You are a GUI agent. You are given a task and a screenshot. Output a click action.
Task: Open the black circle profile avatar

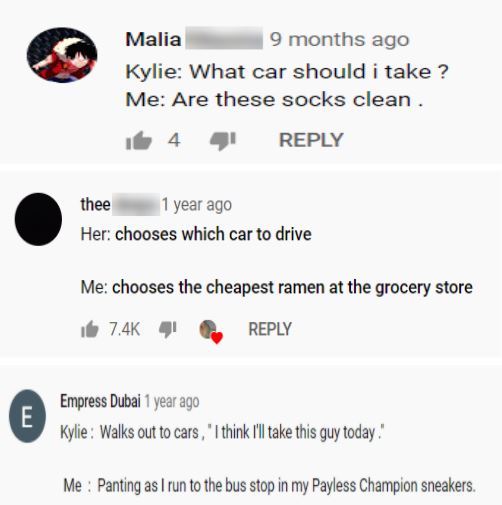coord(38,219)
